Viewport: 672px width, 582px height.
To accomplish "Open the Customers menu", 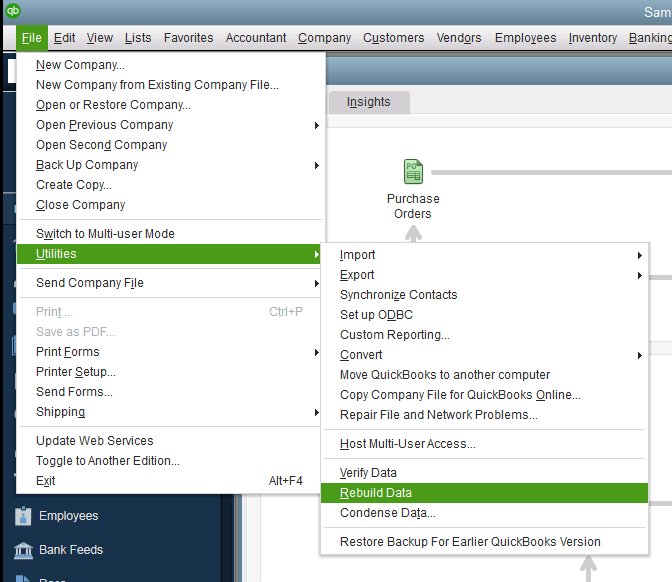I will click(393, 38).
